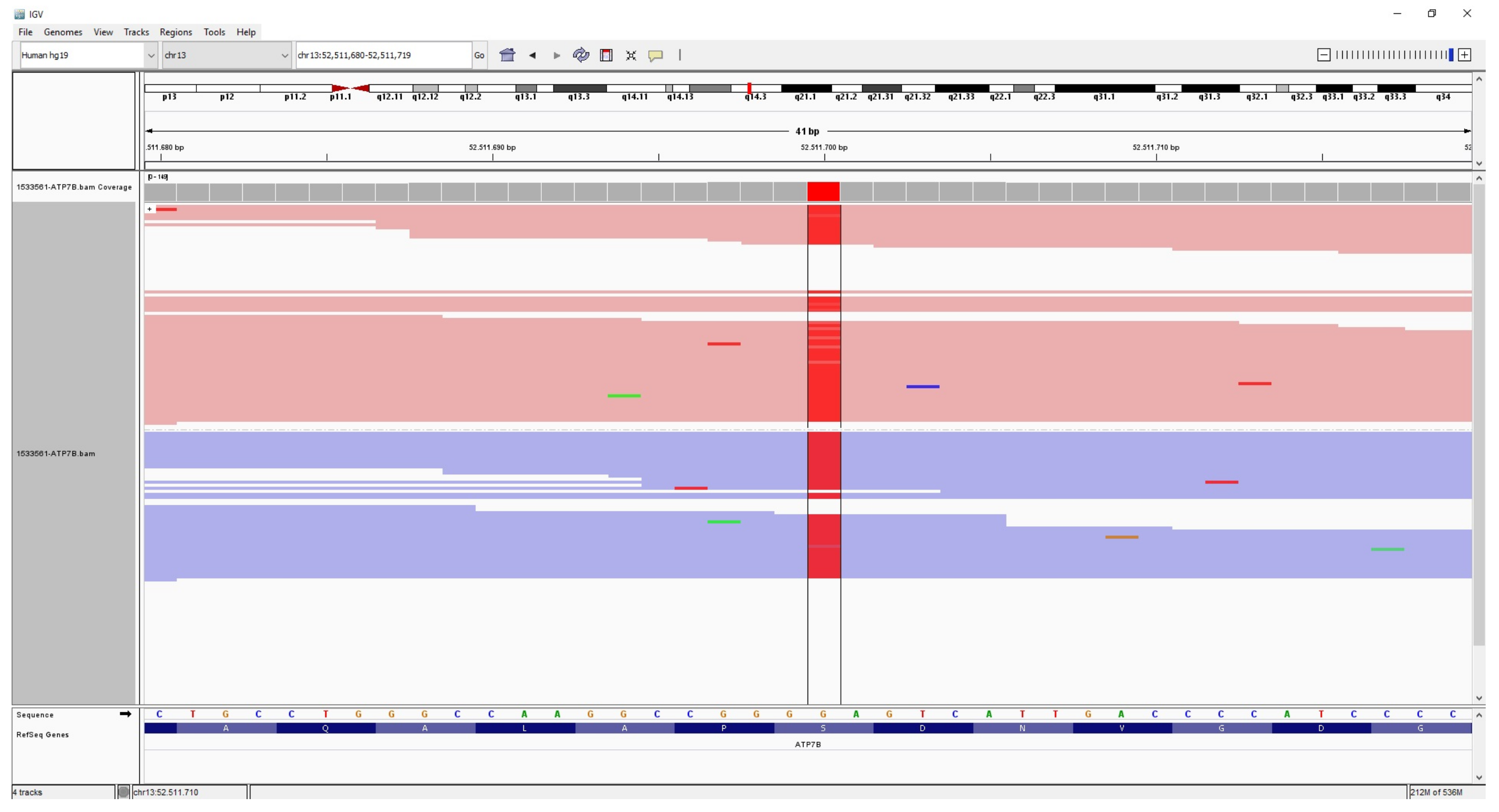Click the Home whole-genome view icon
1499x812 pixels.
point(507,56)
